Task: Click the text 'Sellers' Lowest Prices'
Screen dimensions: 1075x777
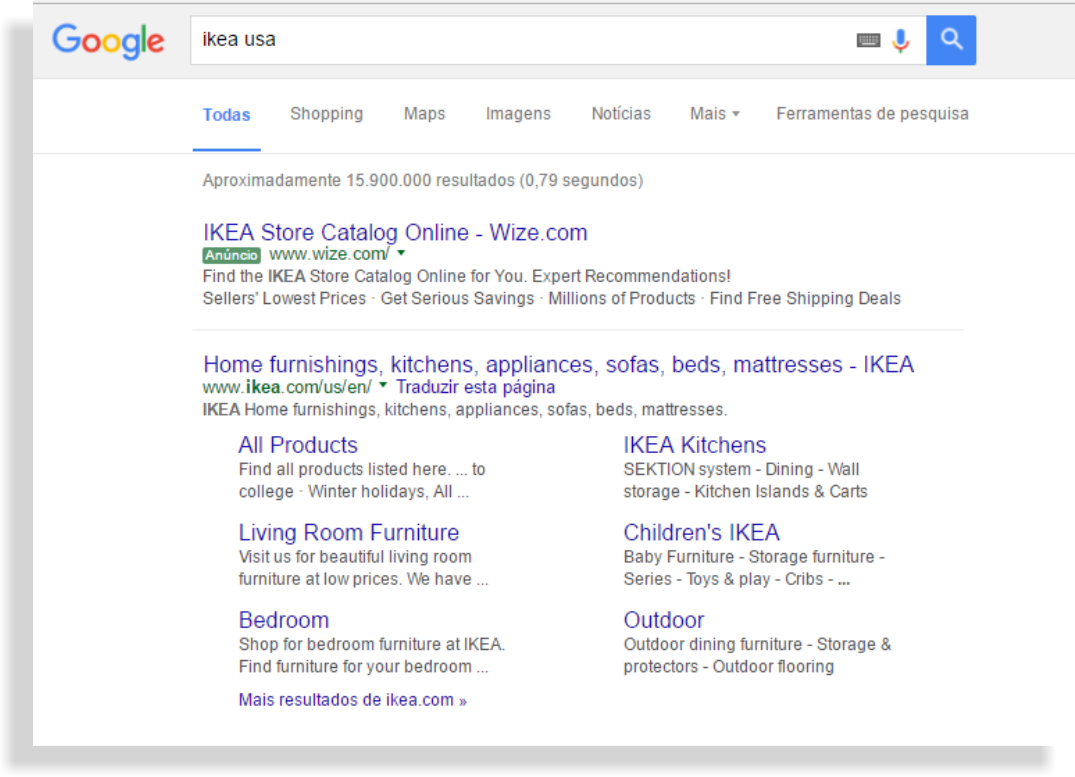Action: point(285,298)
